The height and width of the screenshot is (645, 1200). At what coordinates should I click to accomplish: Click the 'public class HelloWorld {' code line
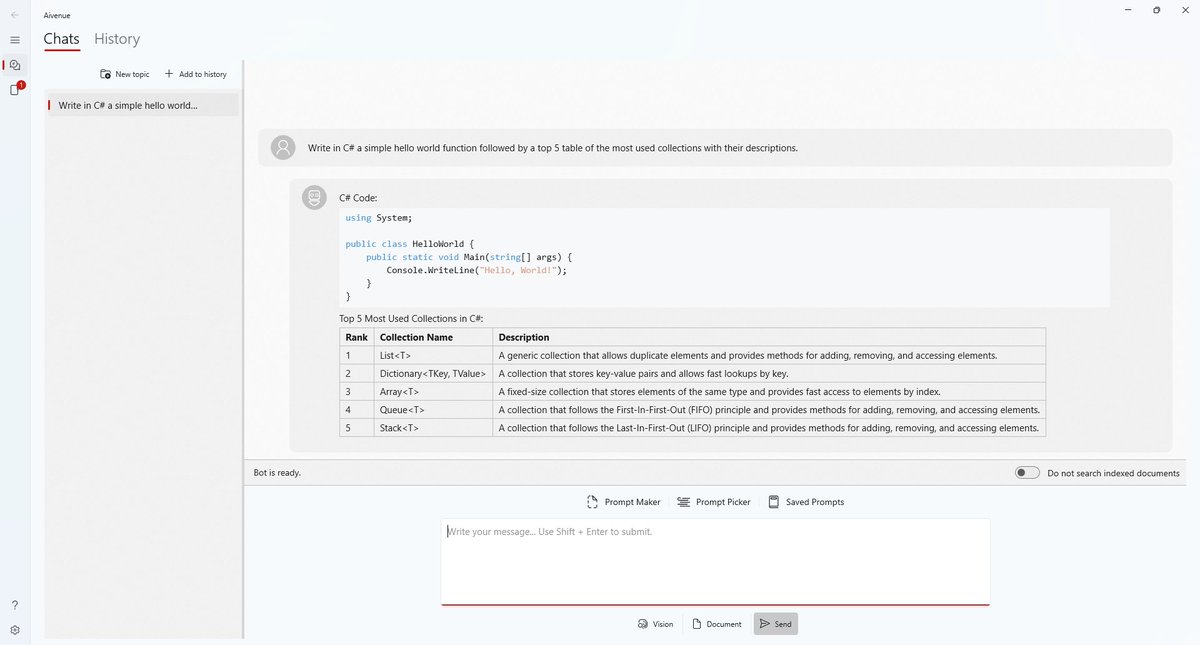point(409,243)
